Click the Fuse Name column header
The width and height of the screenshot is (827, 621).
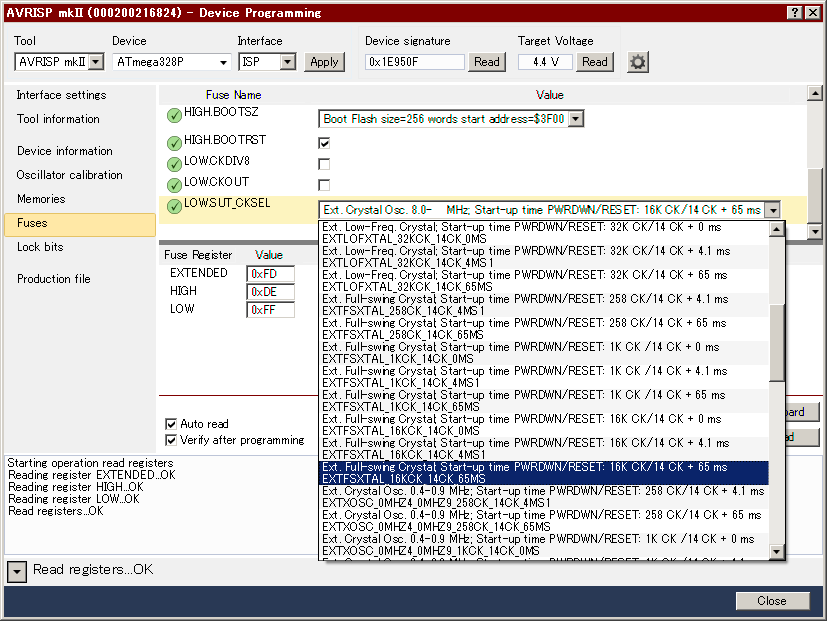pos(234,95)
